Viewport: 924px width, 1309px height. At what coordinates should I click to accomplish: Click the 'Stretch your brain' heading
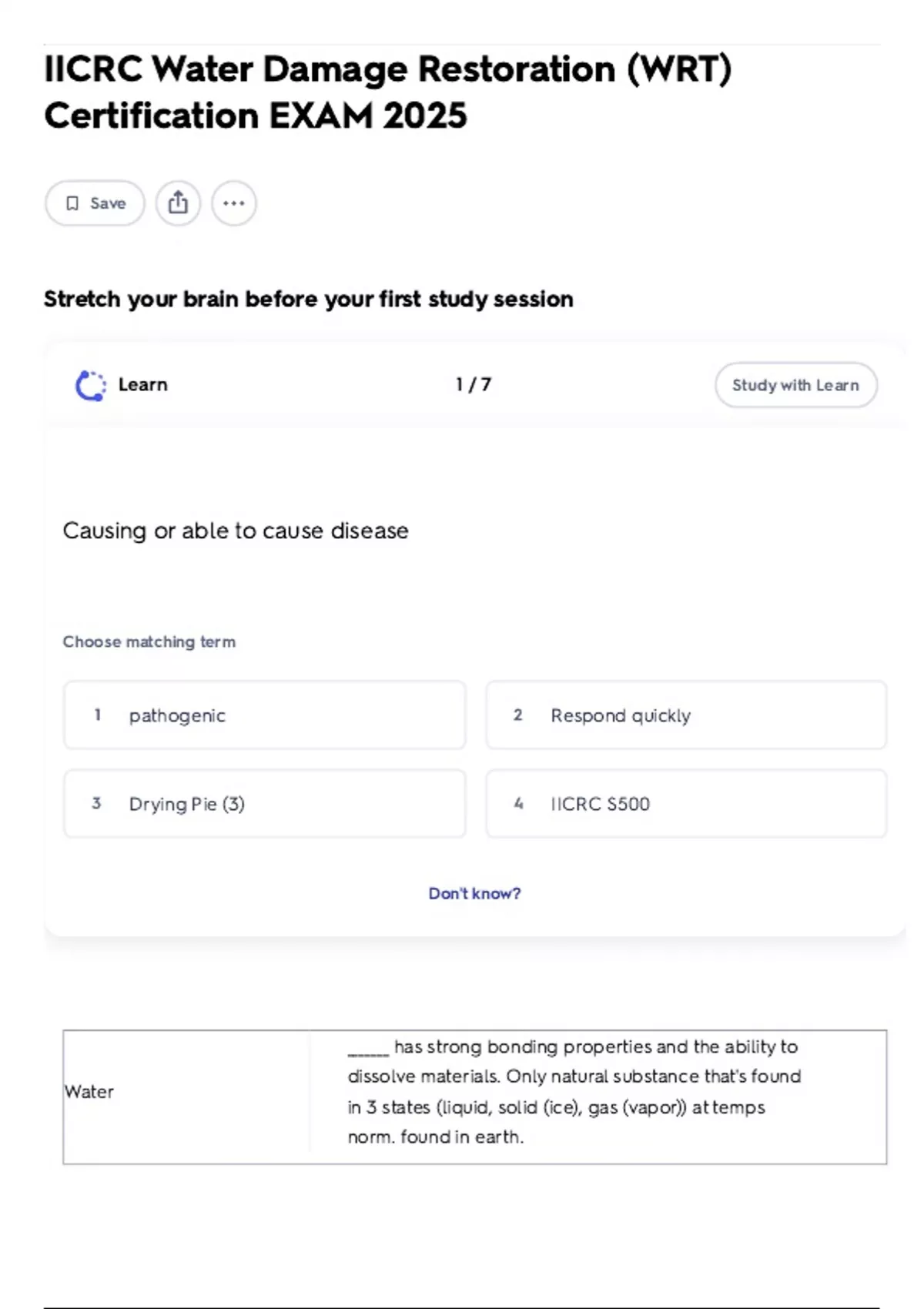[x=308, y=299]
